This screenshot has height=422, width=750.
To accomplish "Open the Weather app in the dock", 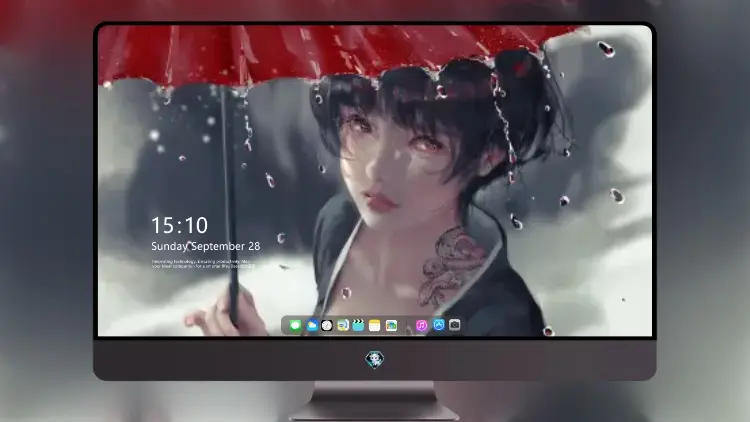I will [x=312, y=326].
